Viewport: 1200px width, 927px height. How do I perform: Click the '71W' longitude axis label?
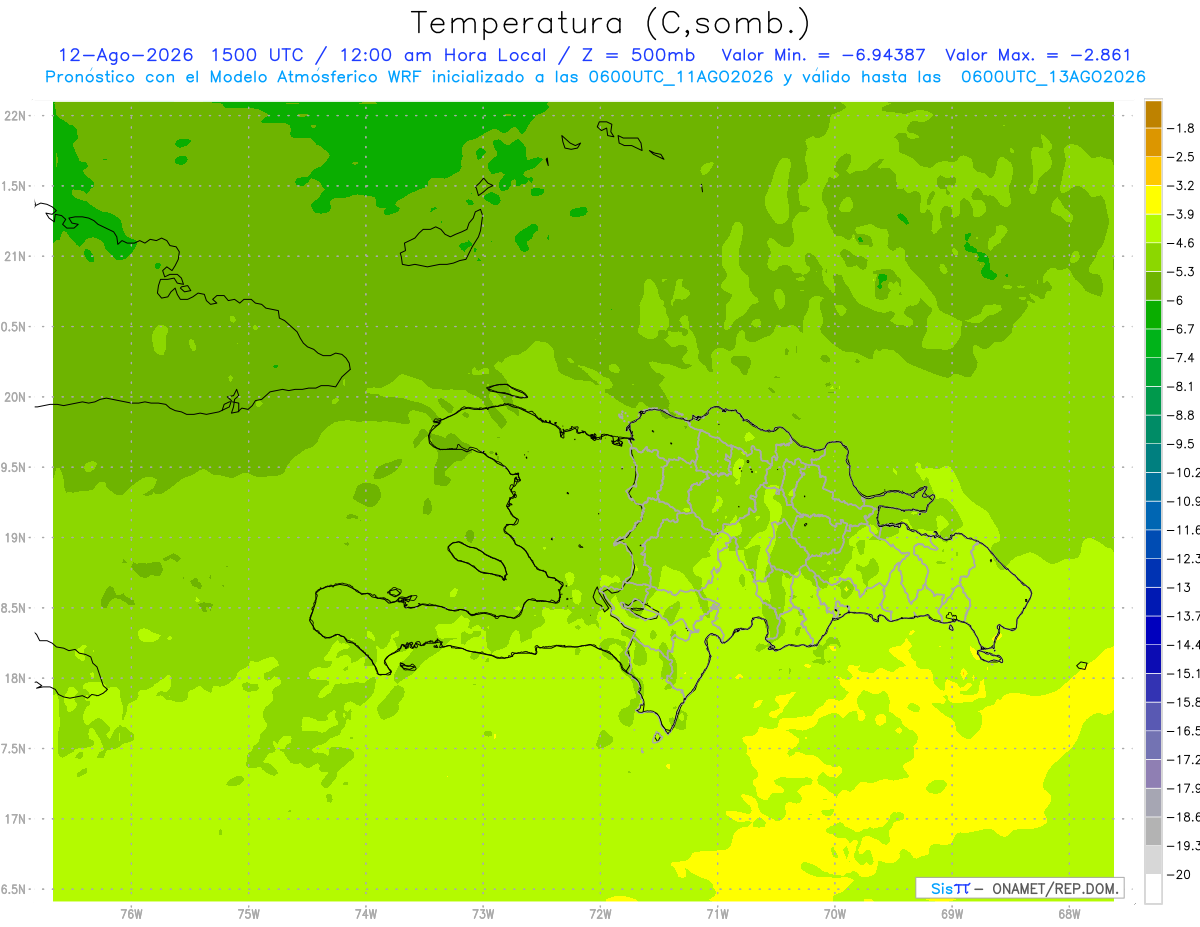click(x=717, y=913)
